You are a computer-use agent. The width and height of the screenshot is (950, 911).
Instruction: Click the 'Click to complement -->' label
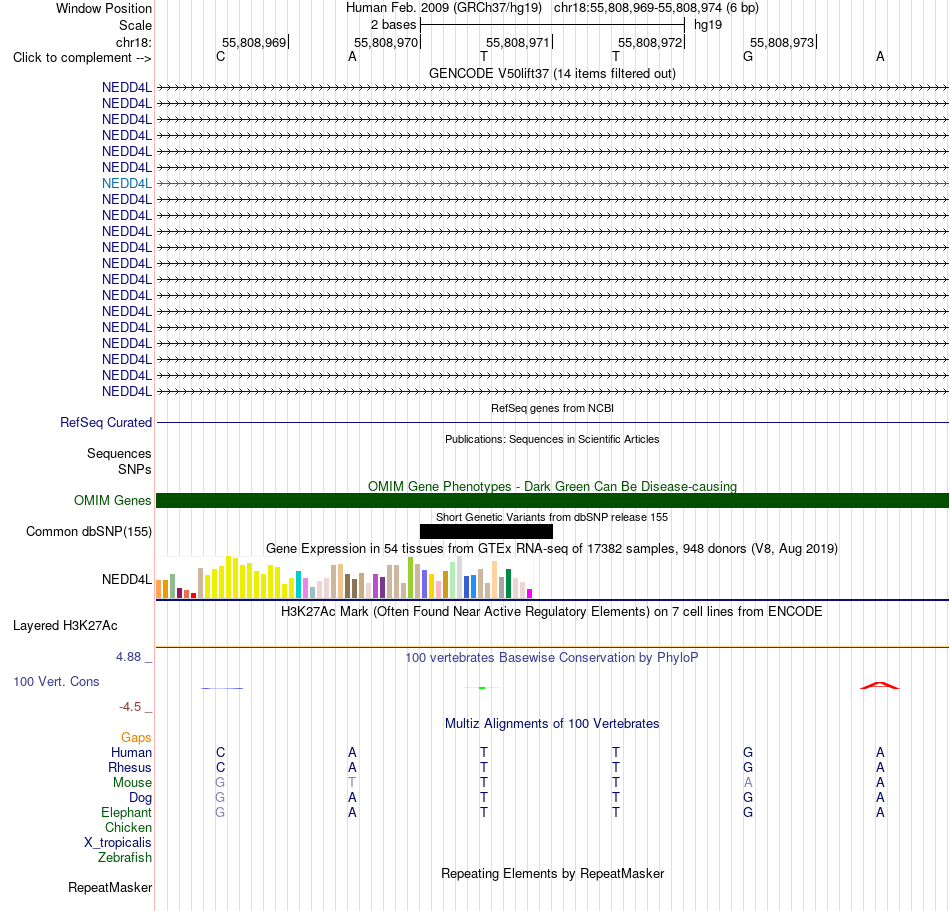[82, 58]
